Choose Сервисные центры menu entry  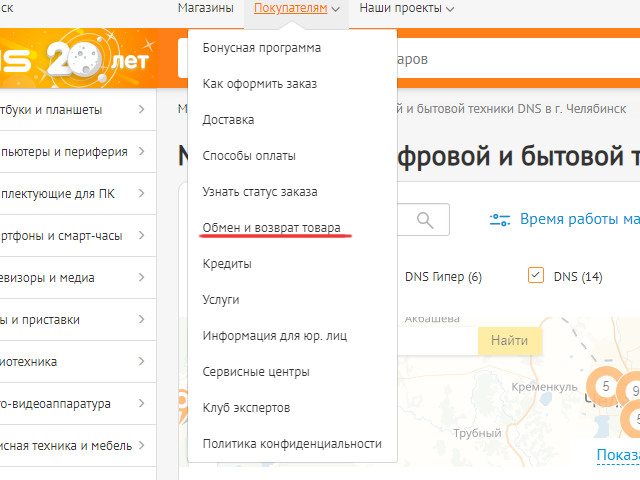pos(256,371)
